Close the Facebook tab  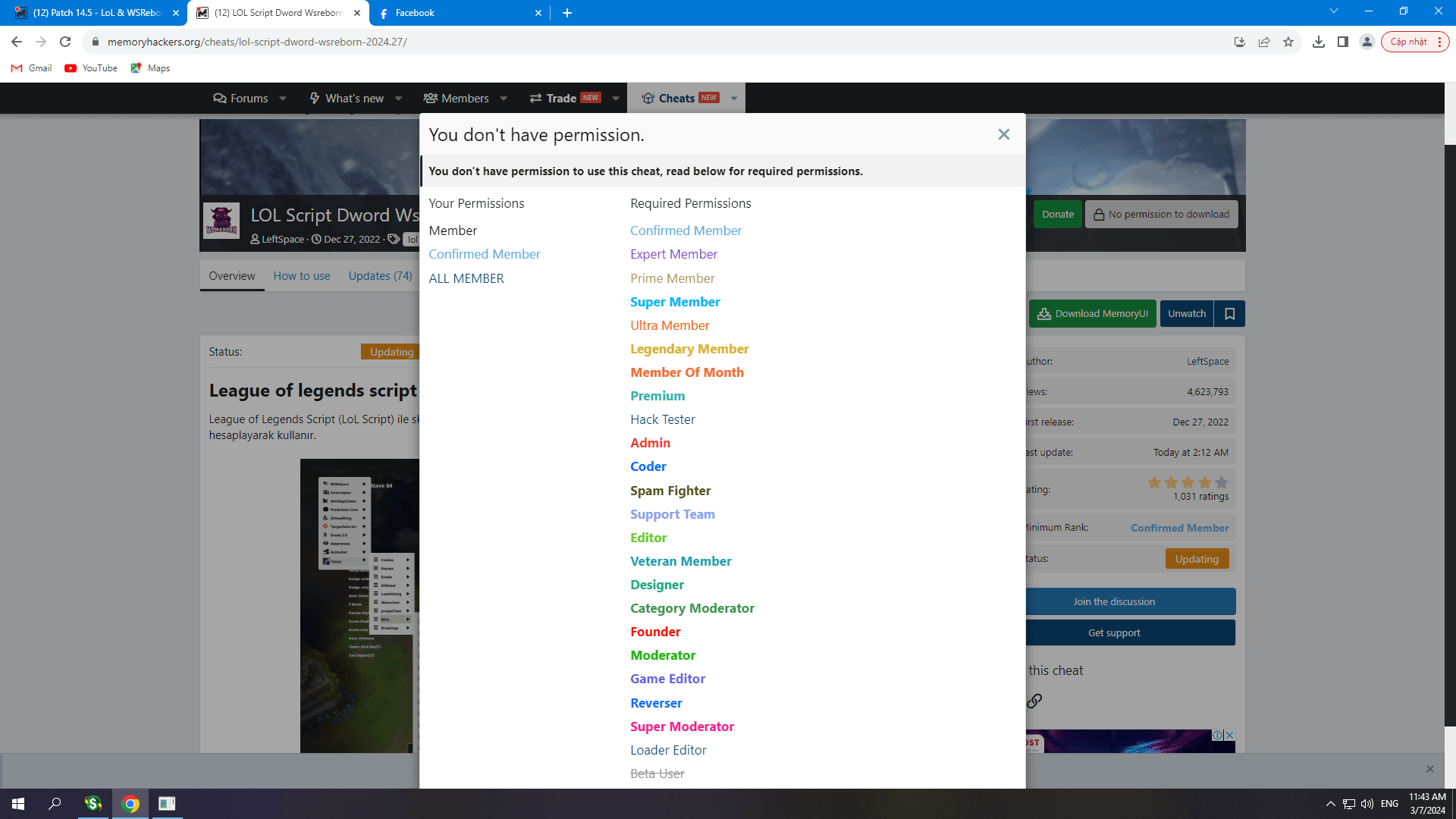pyautogui.click(x=538, y=13)
